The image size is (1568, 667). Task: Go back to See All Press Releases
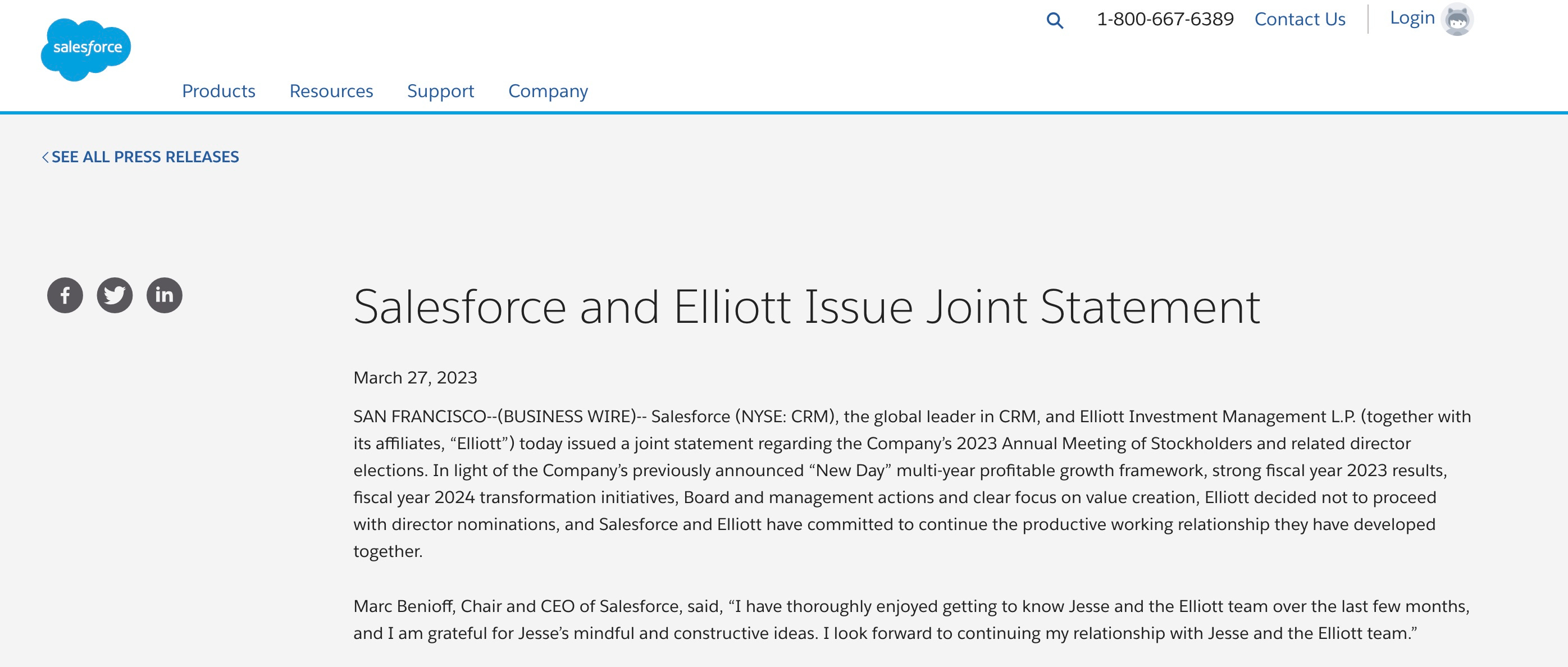(140, 157)
